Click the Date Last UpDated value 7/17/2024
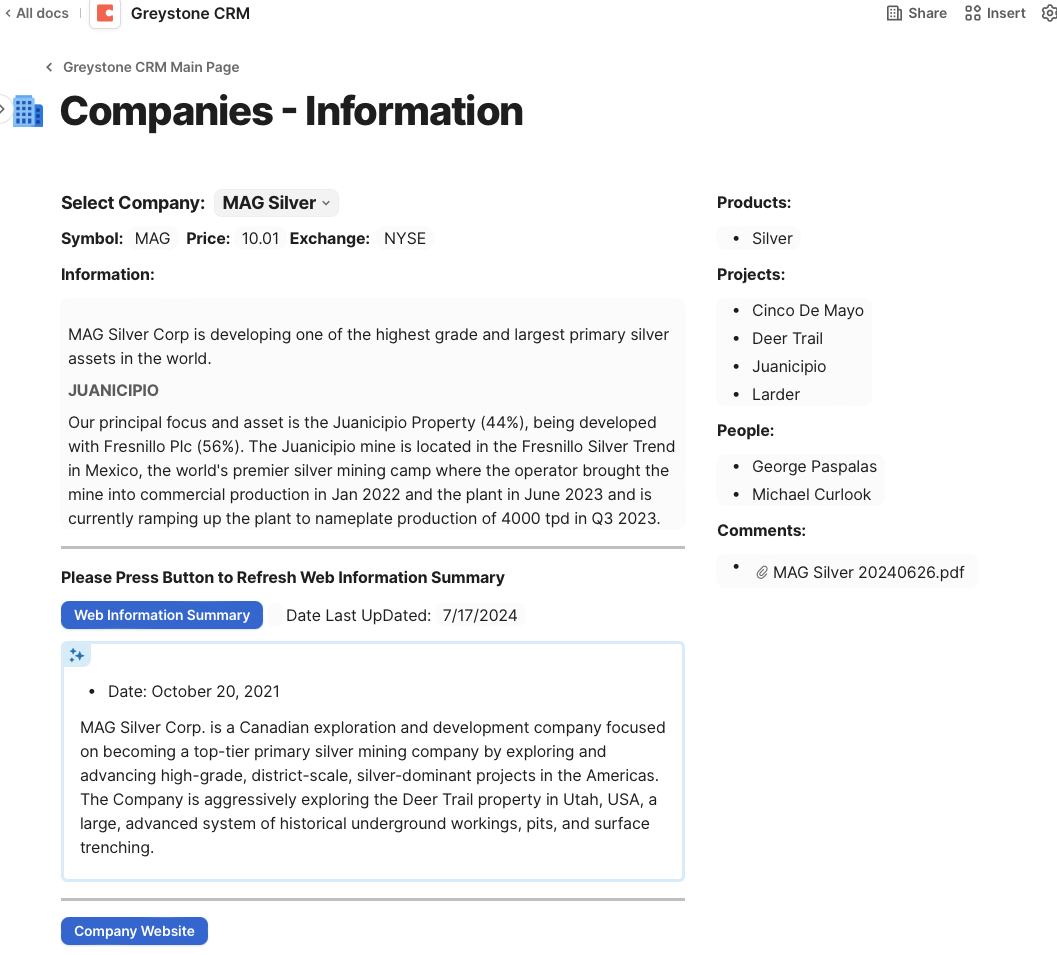The height and width of the screenshot is (955, 1057). [479, 615]
